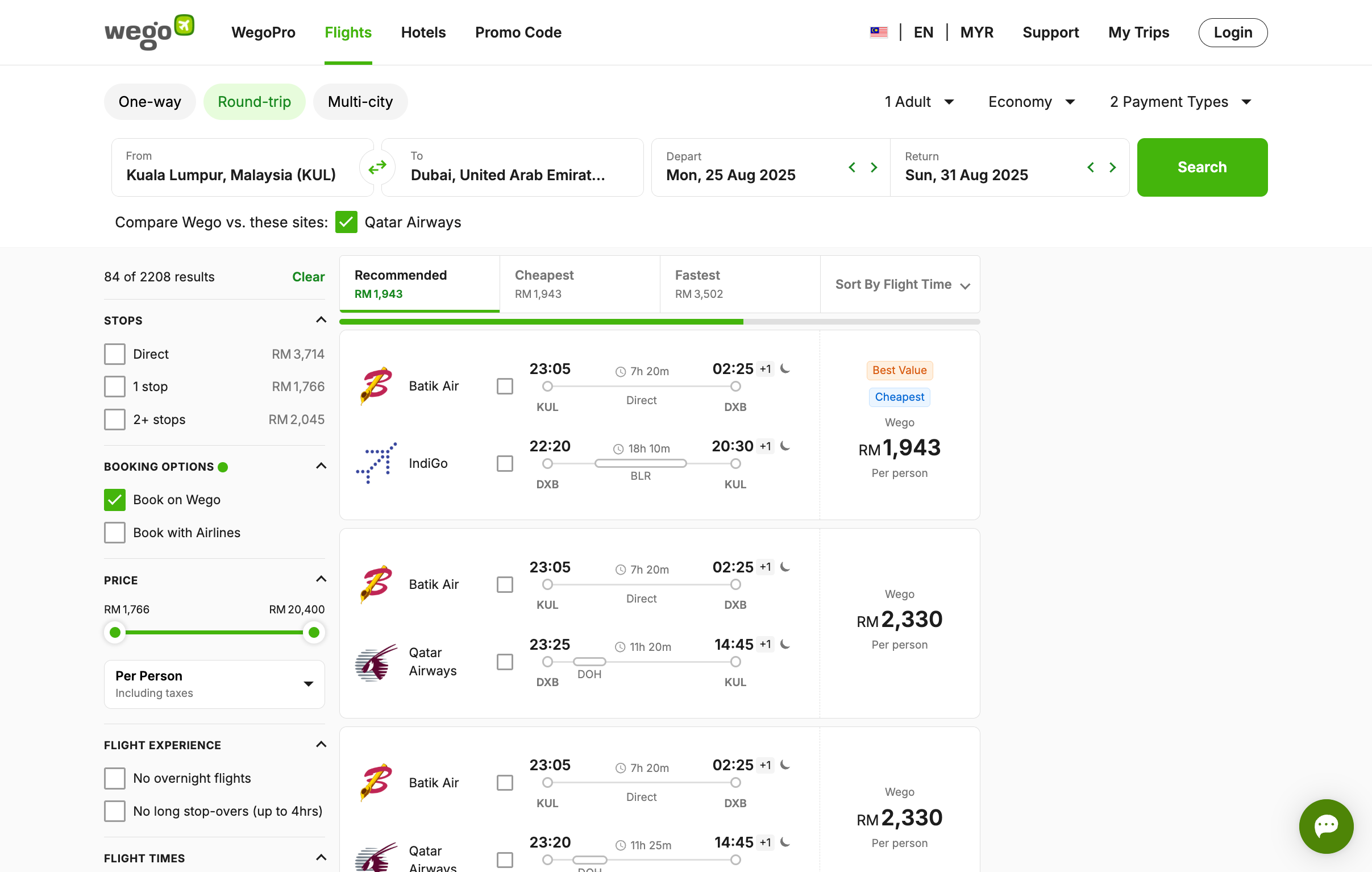Open the WegoPro menu item
The width and height of the screenshot is (1372, 872).
click(x=263, y=32)
